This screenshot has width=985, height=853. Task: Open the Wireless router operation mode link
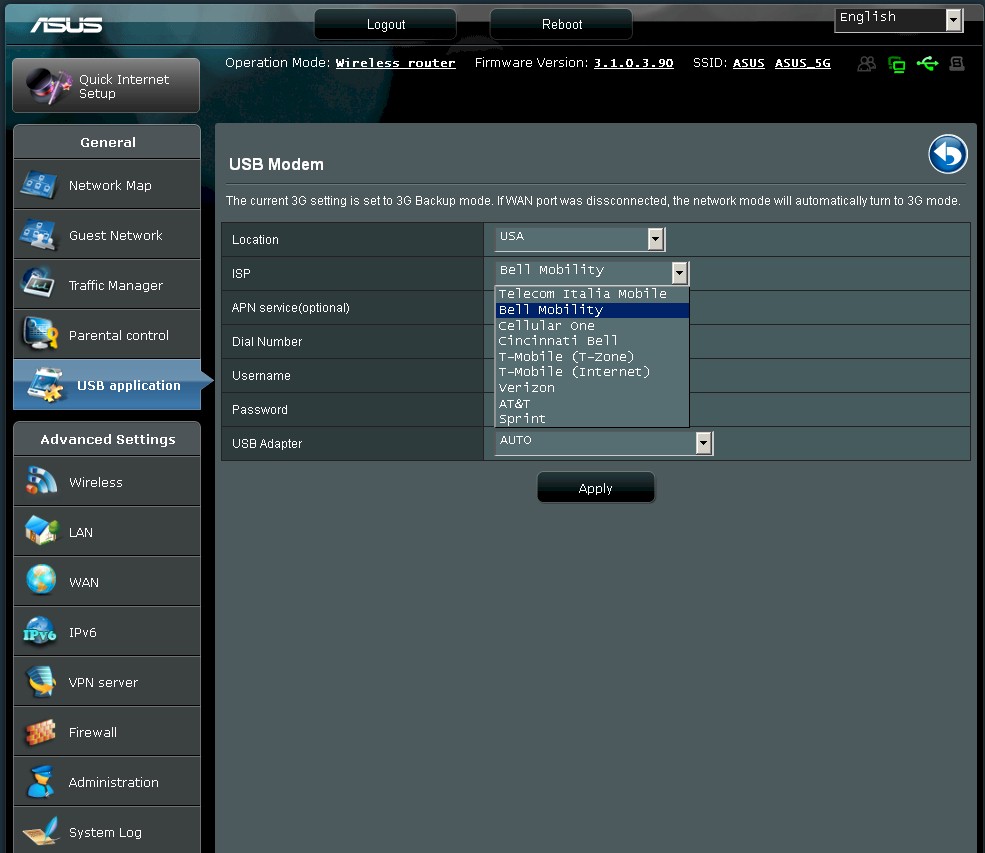click(x=395, y=63)
